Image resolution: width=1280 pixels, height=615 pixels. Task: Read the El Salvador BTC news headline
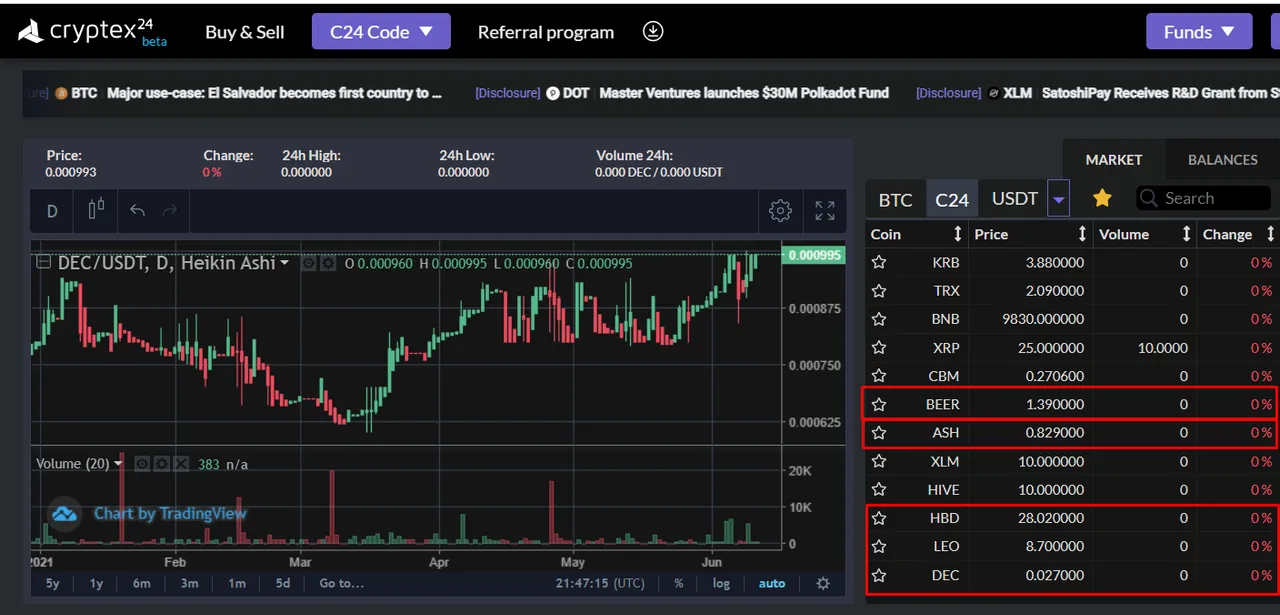pyautogui.click(x=274, y=93)
